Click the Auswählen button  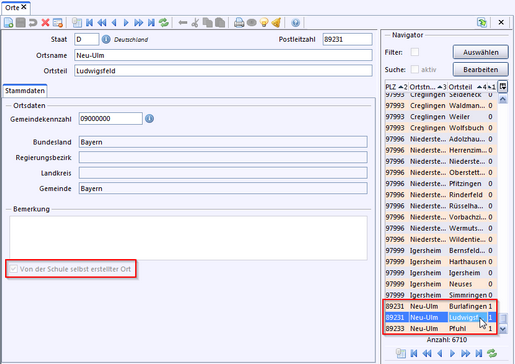point(481,52)
